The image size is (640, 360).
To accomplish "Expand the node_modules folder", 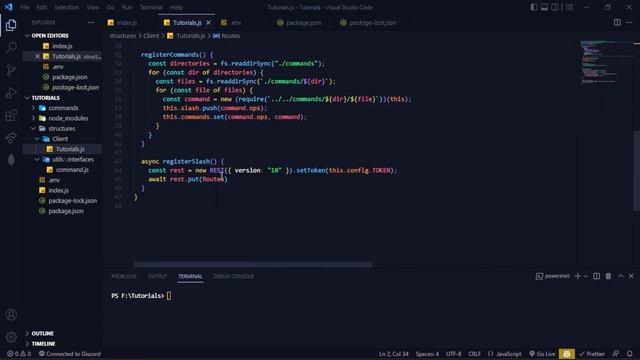I will click(68, 118).
